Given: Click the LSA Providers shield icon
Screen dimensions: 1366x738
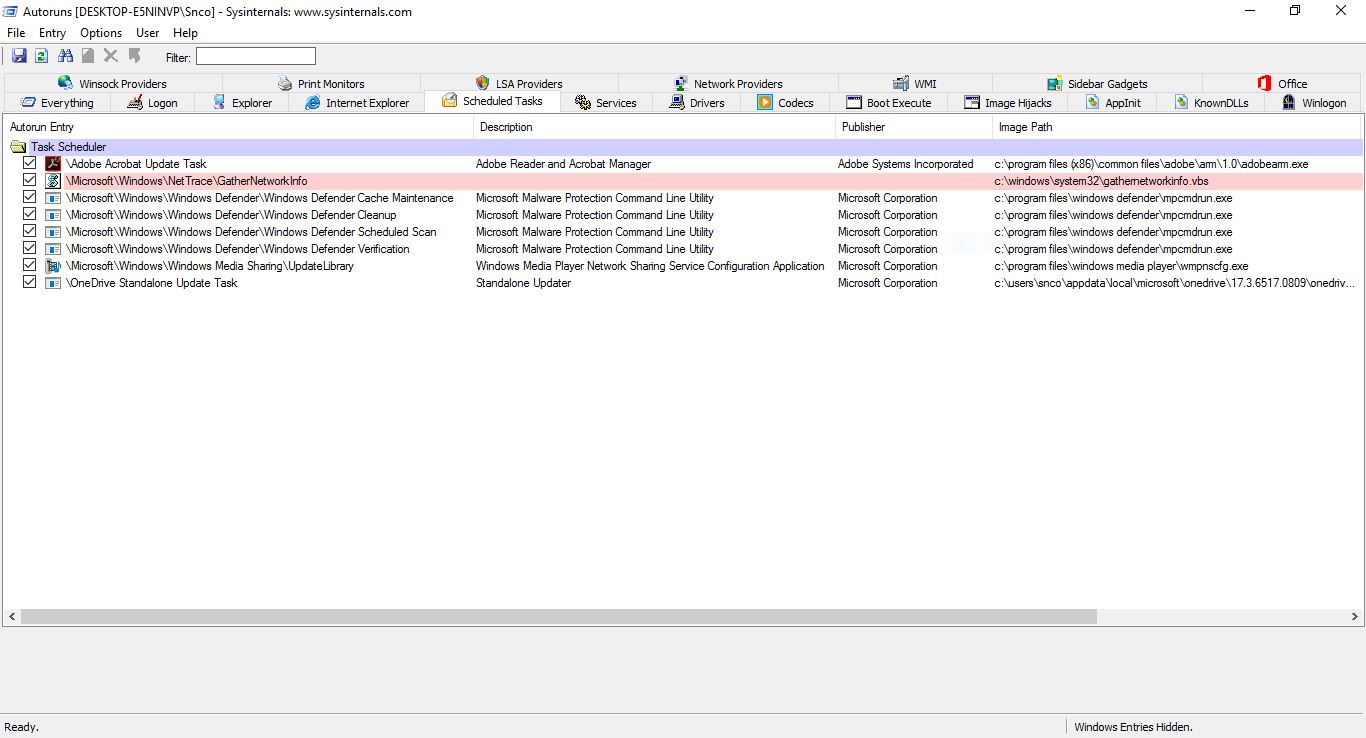Looking at the screenshot, I should click(483, 83).
